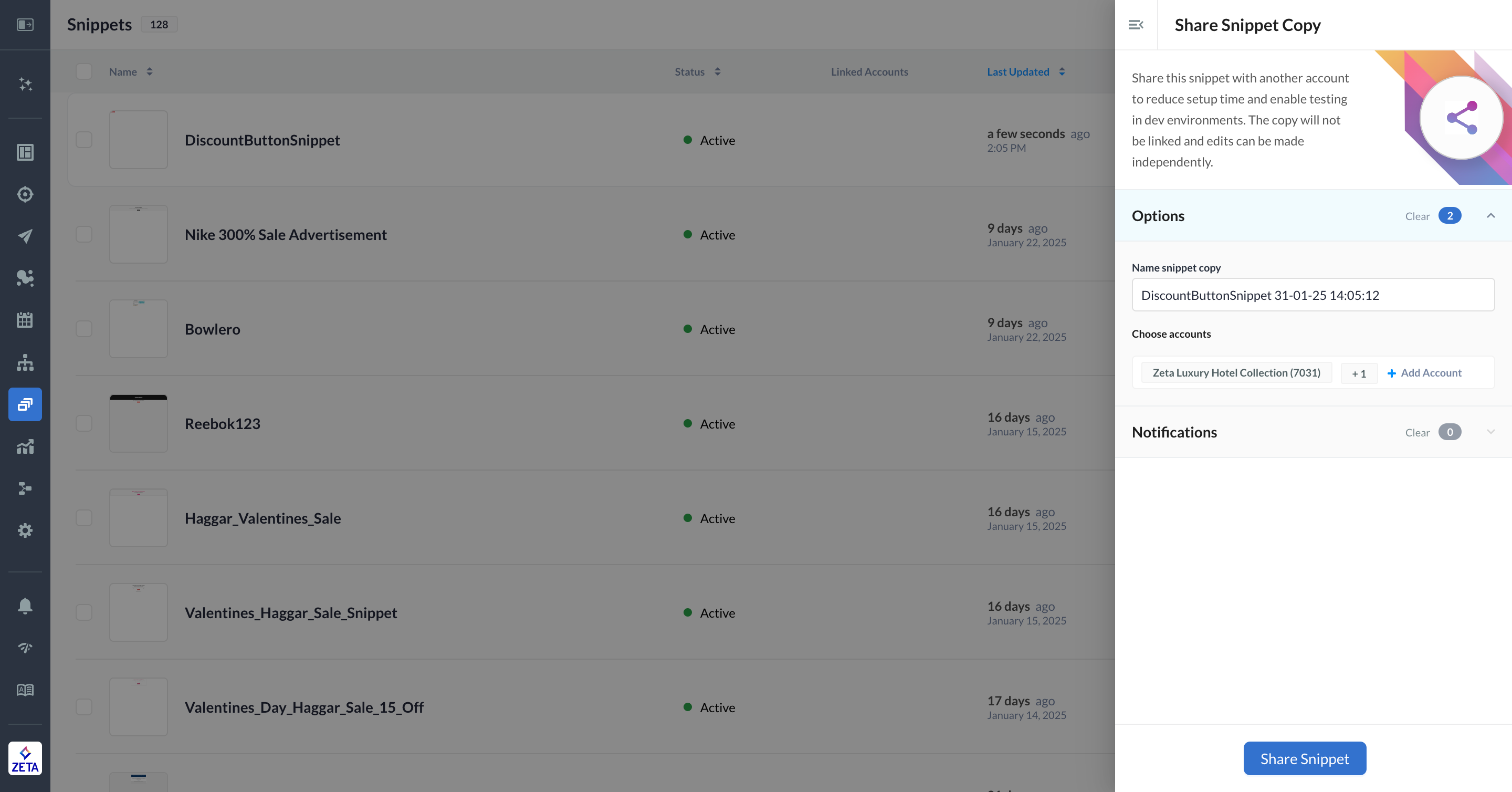Open the hierarchy org-chart icon in sidebar
The image size is (1512, 792).
point(25,362)
